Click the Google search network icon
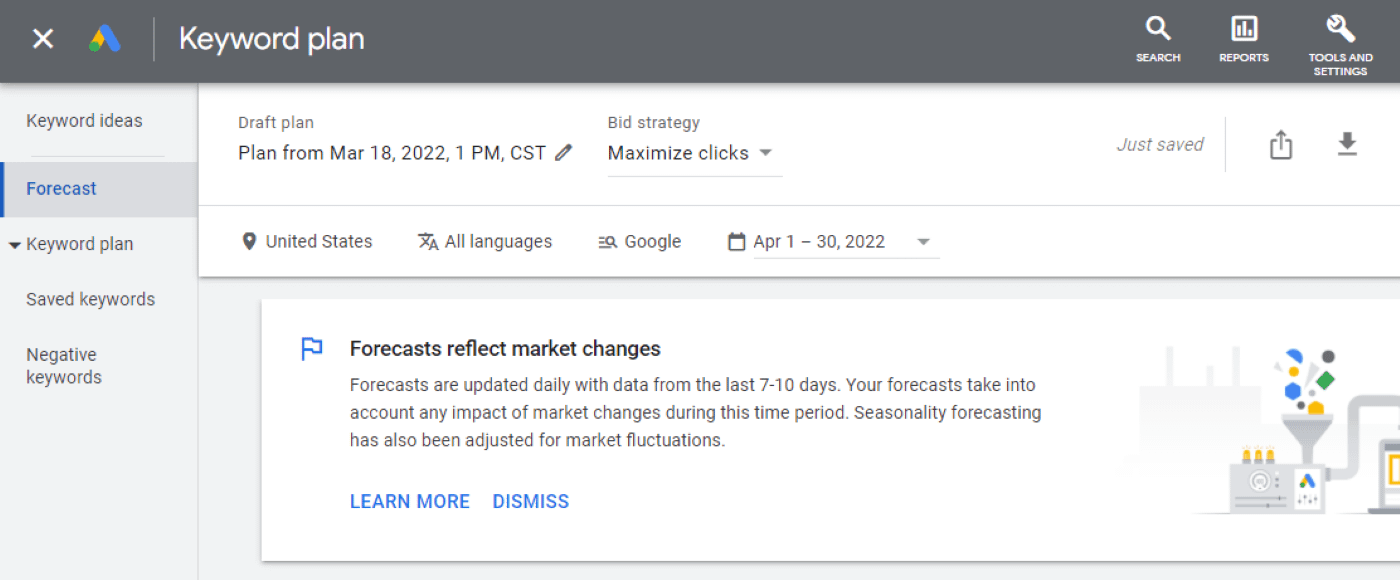 608,241
